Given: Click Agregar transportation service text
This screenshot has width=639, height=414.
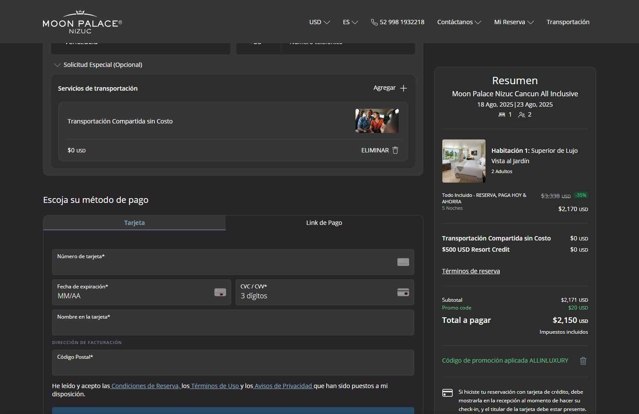Looking at the screenshot, I should [384, 88].
